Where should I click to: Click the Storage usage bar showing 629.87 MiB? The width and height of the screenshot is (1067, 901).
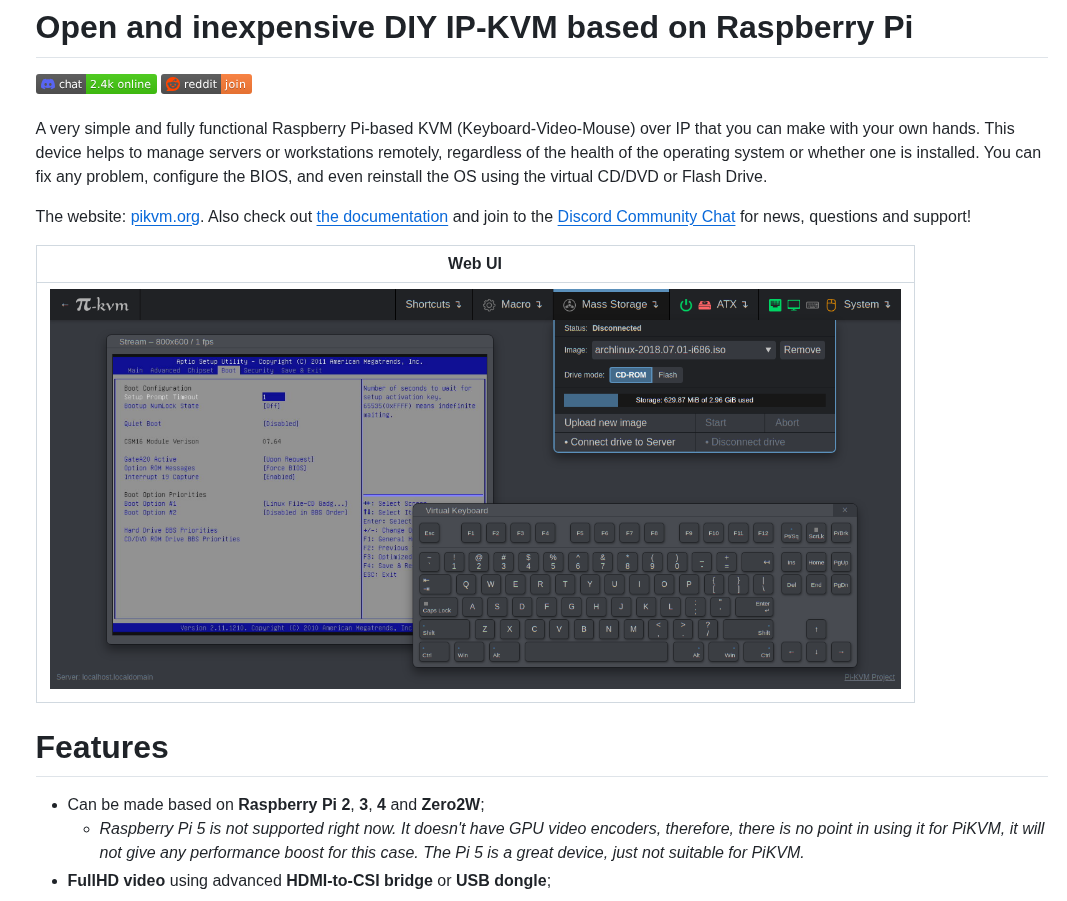pyautogui.click(x=694, y=400)
